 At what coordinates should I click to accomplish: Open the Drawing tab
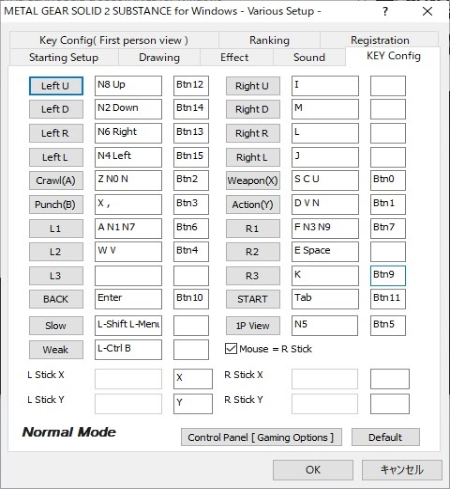click(x=159, y=57)
